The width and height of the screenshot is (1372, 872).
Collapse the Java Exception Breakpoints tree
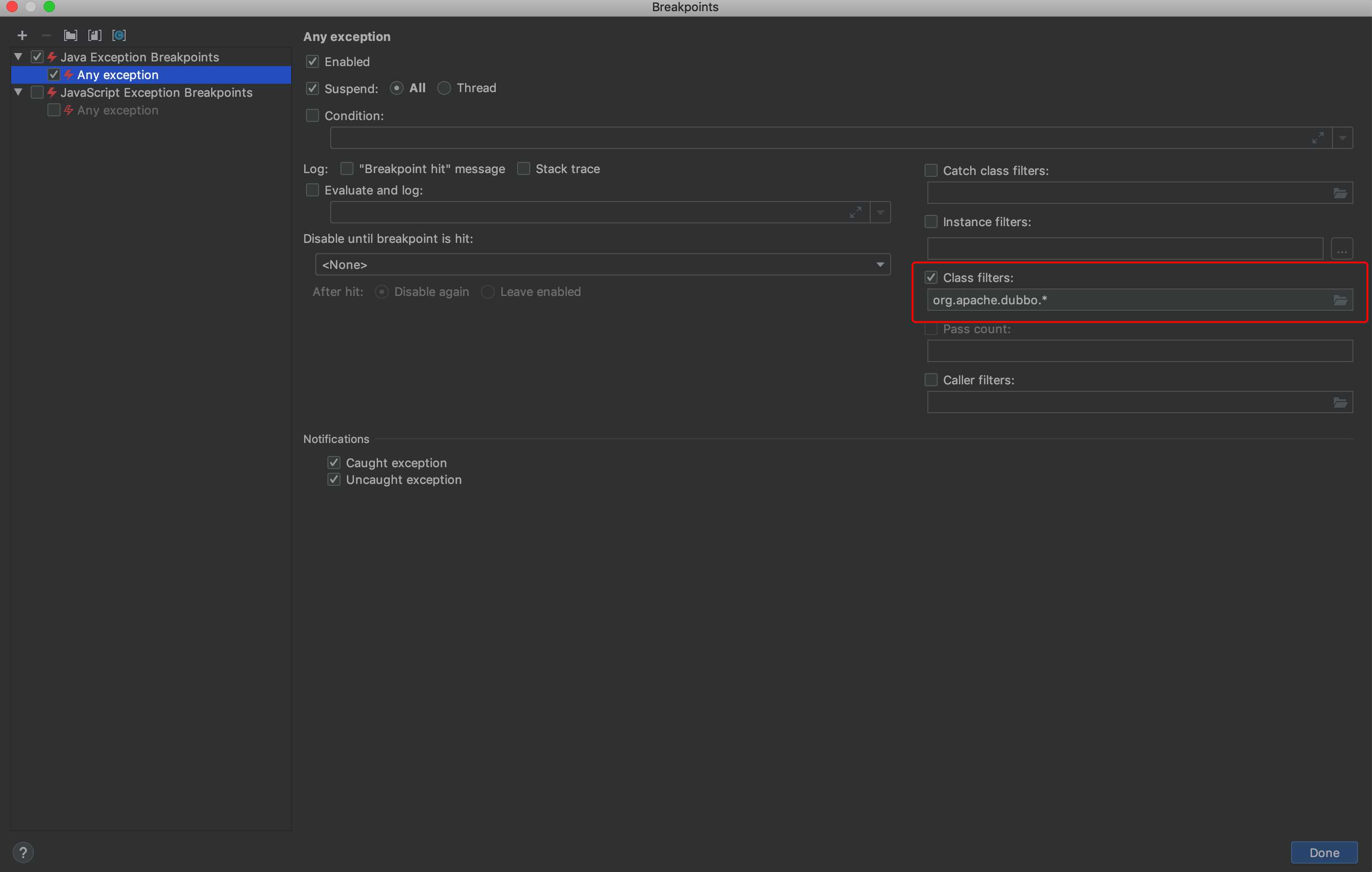17,57
